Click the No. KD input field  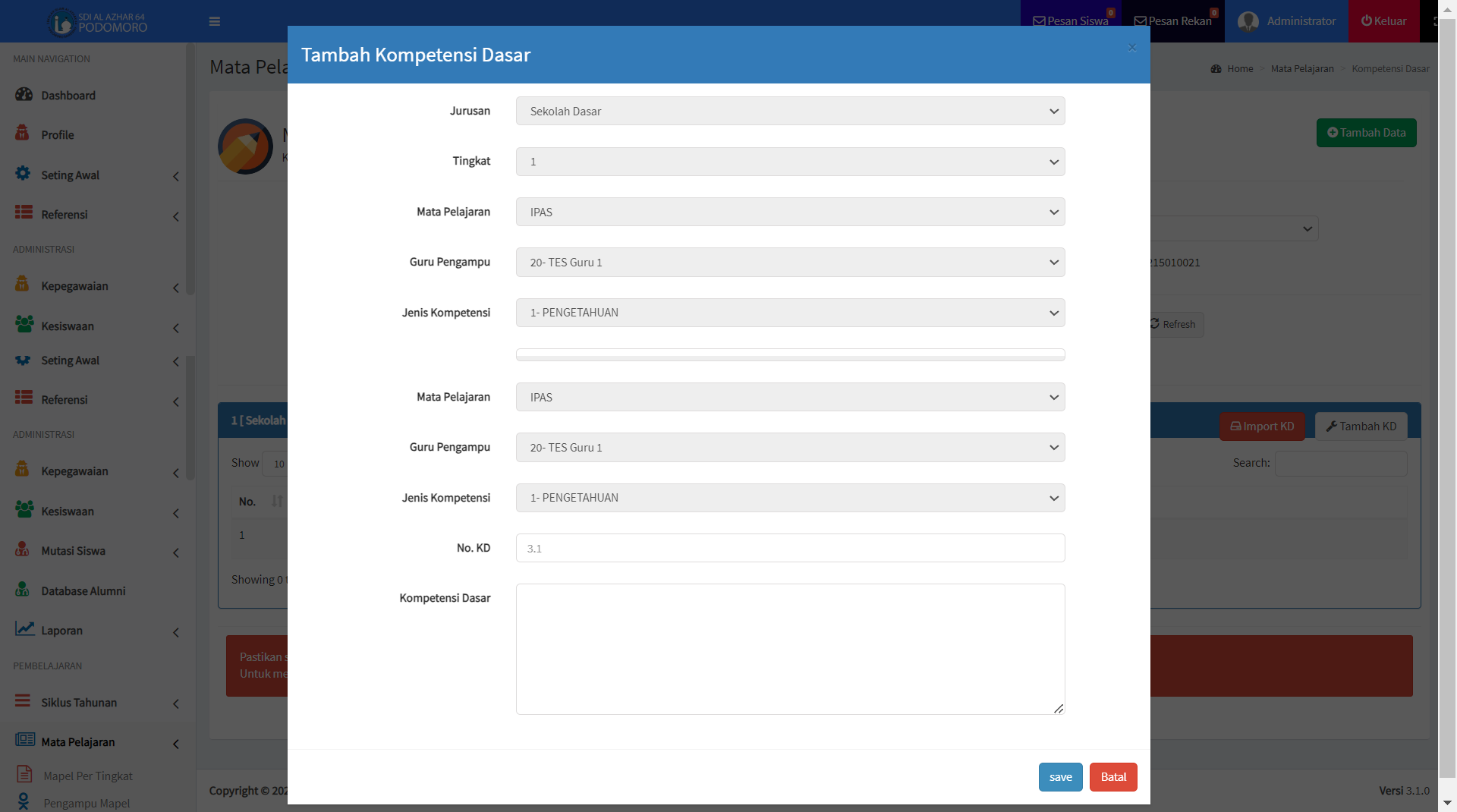pos(790,548)
